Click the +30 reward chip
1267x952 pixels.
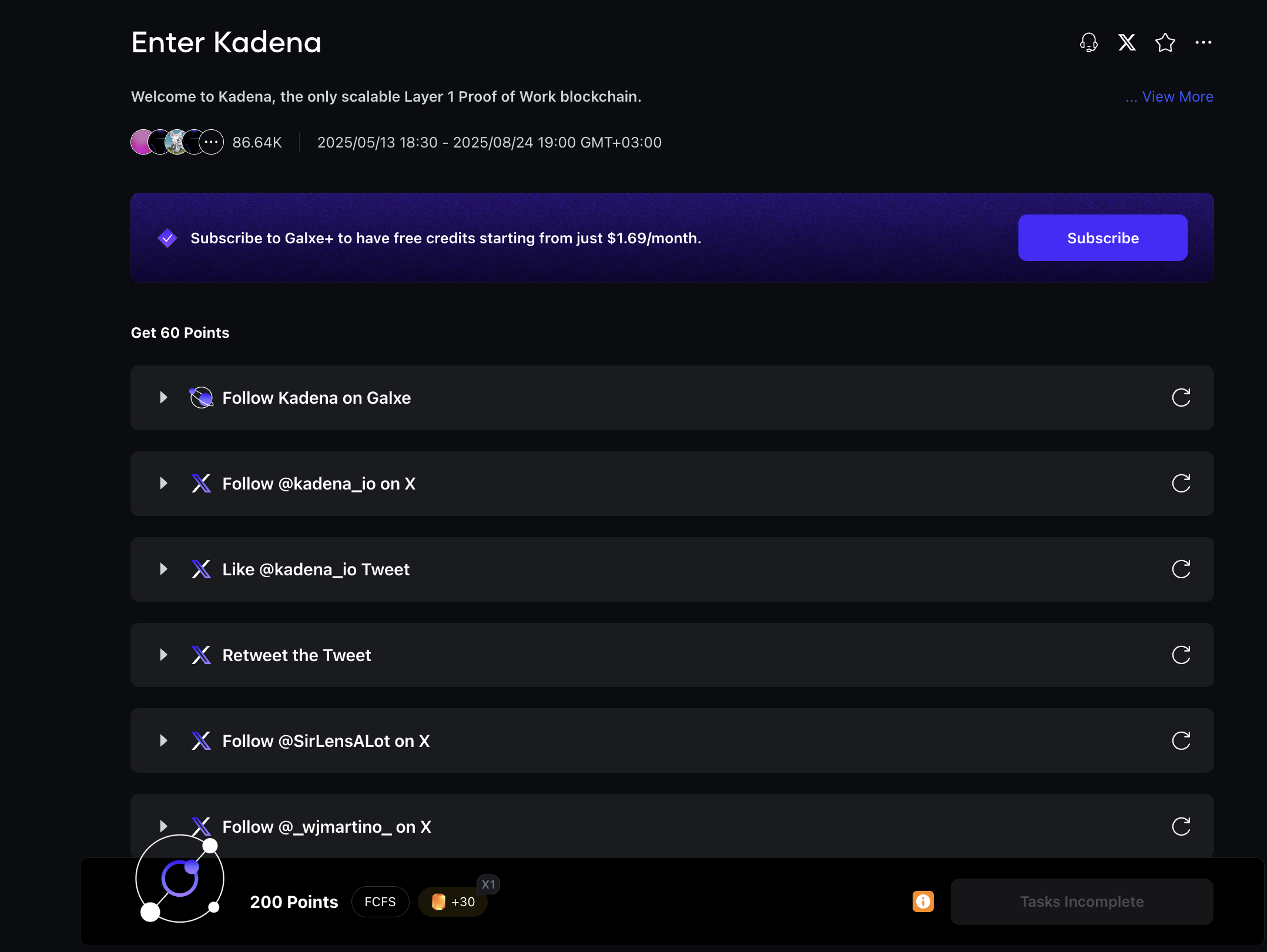[x=453, y=901]
